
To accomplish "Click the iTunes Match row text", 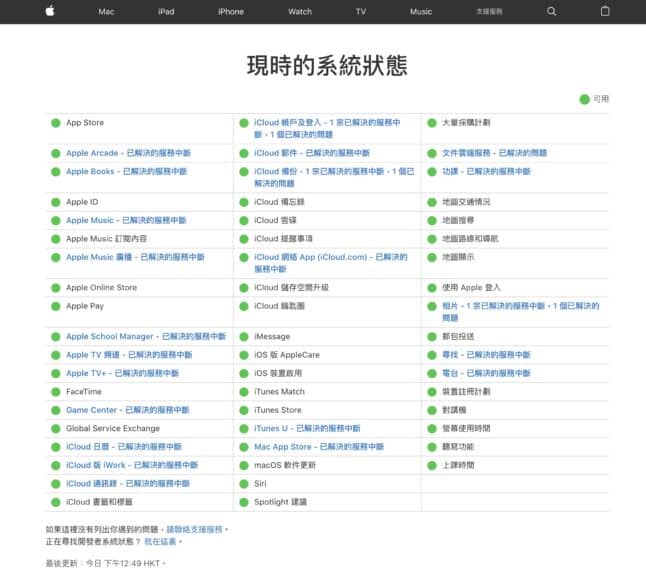I will click(x=279, y=392).
